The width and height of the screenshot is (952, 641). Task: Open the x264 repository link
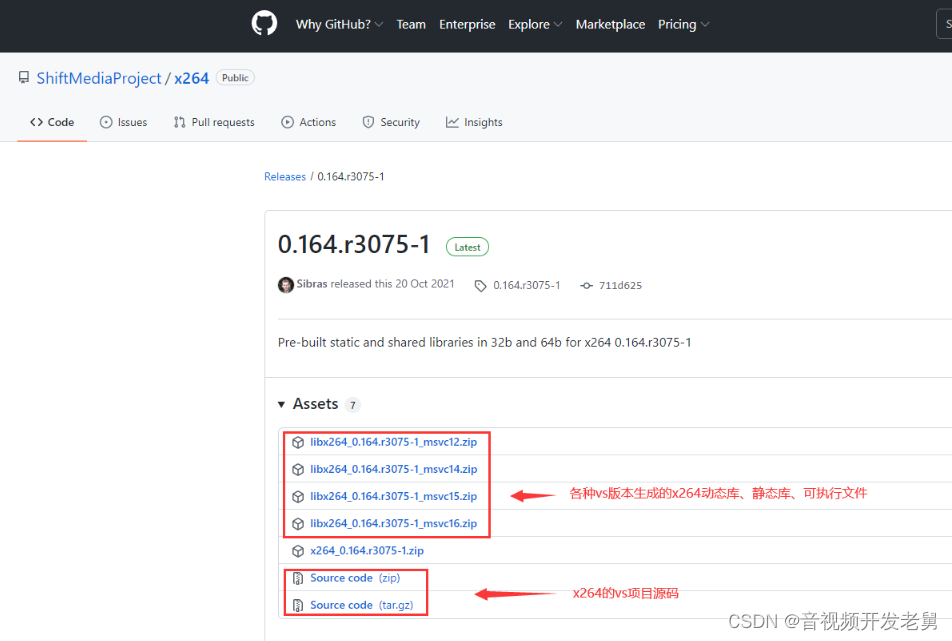191,78
